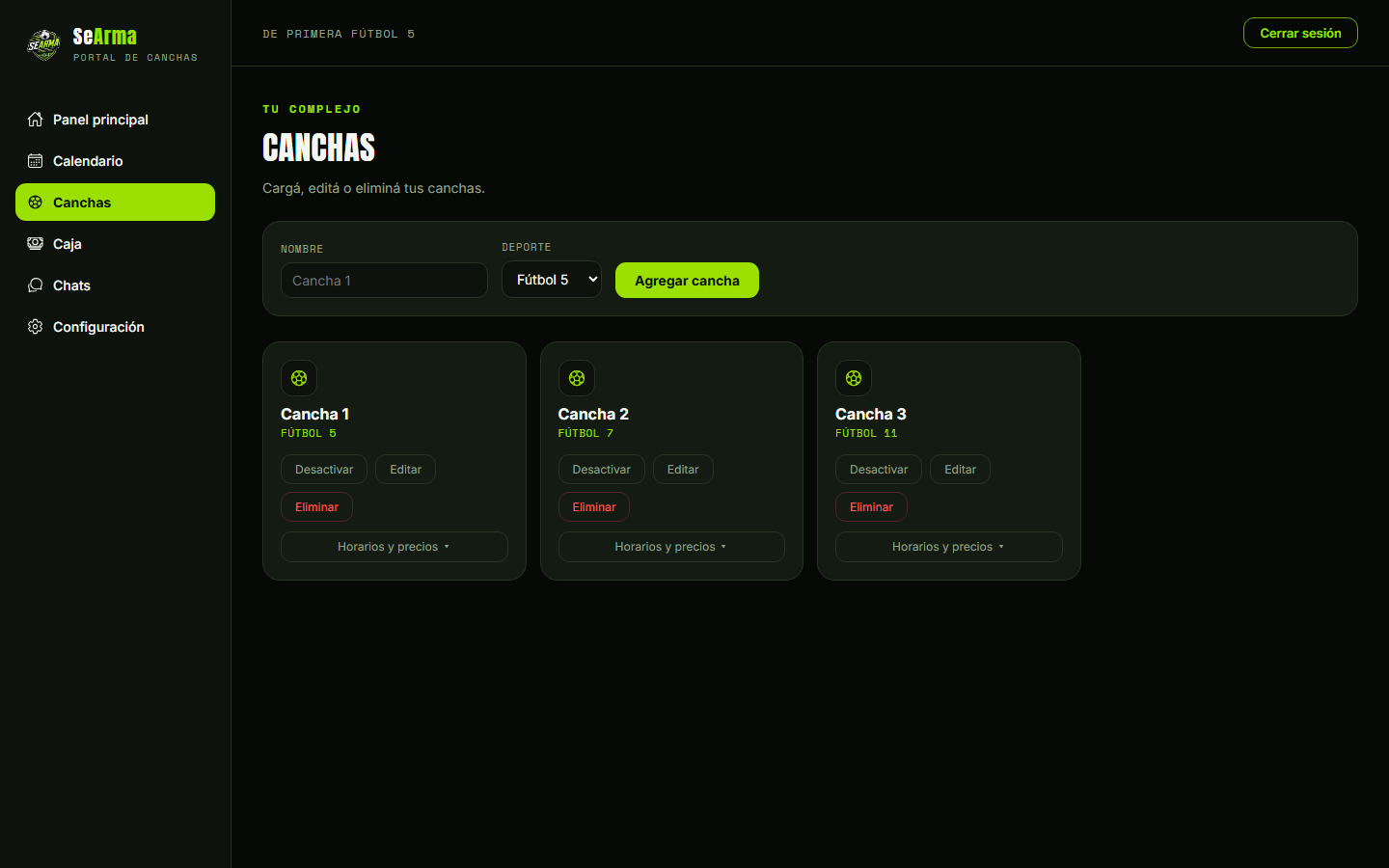
Task: Click the ball icon on Cancha 2 card
Action: 577,378
